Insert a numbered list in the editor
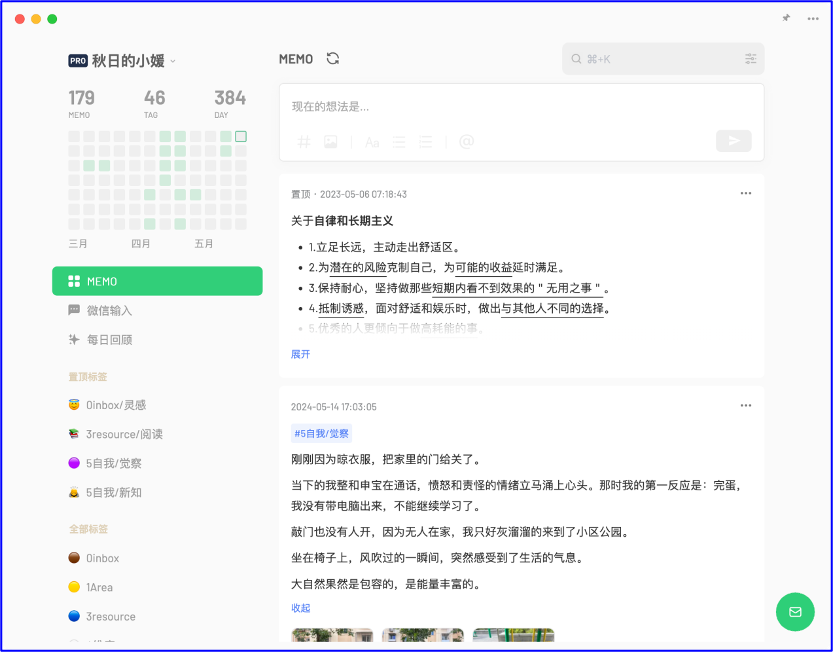Viewport: 834px width, 652px height. point(426,141)
